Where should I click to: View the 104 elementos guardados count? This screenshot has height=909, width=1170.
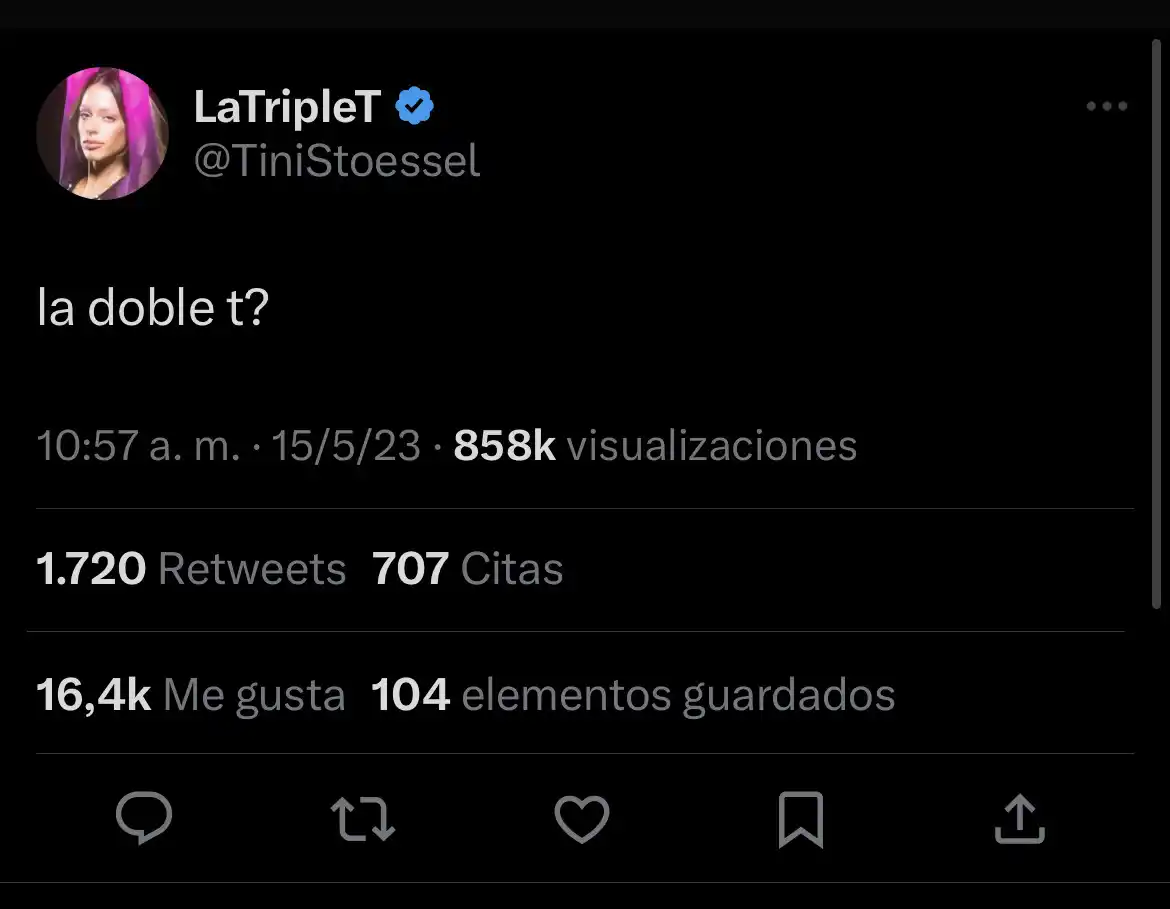click(x=633, y=694)
